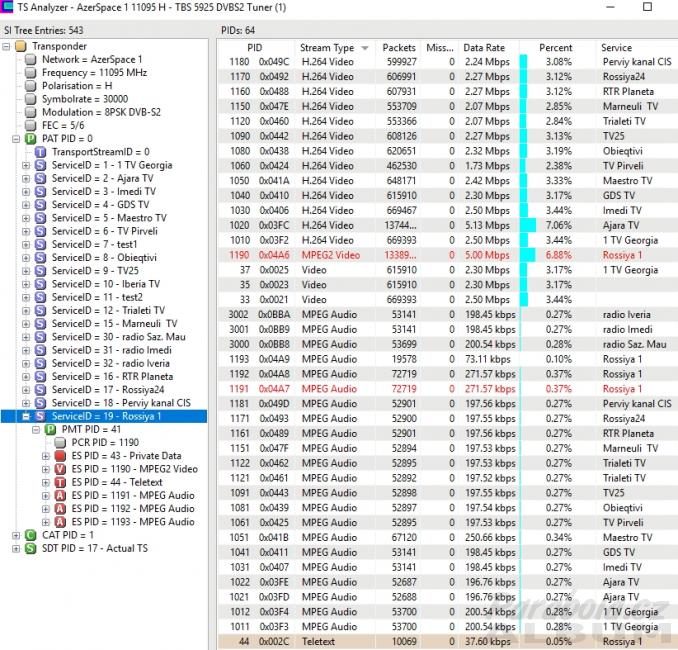The image size is (678, 650).
Task: Expand the CAT PID = 1 node
Action: click(x=16, y=535)
